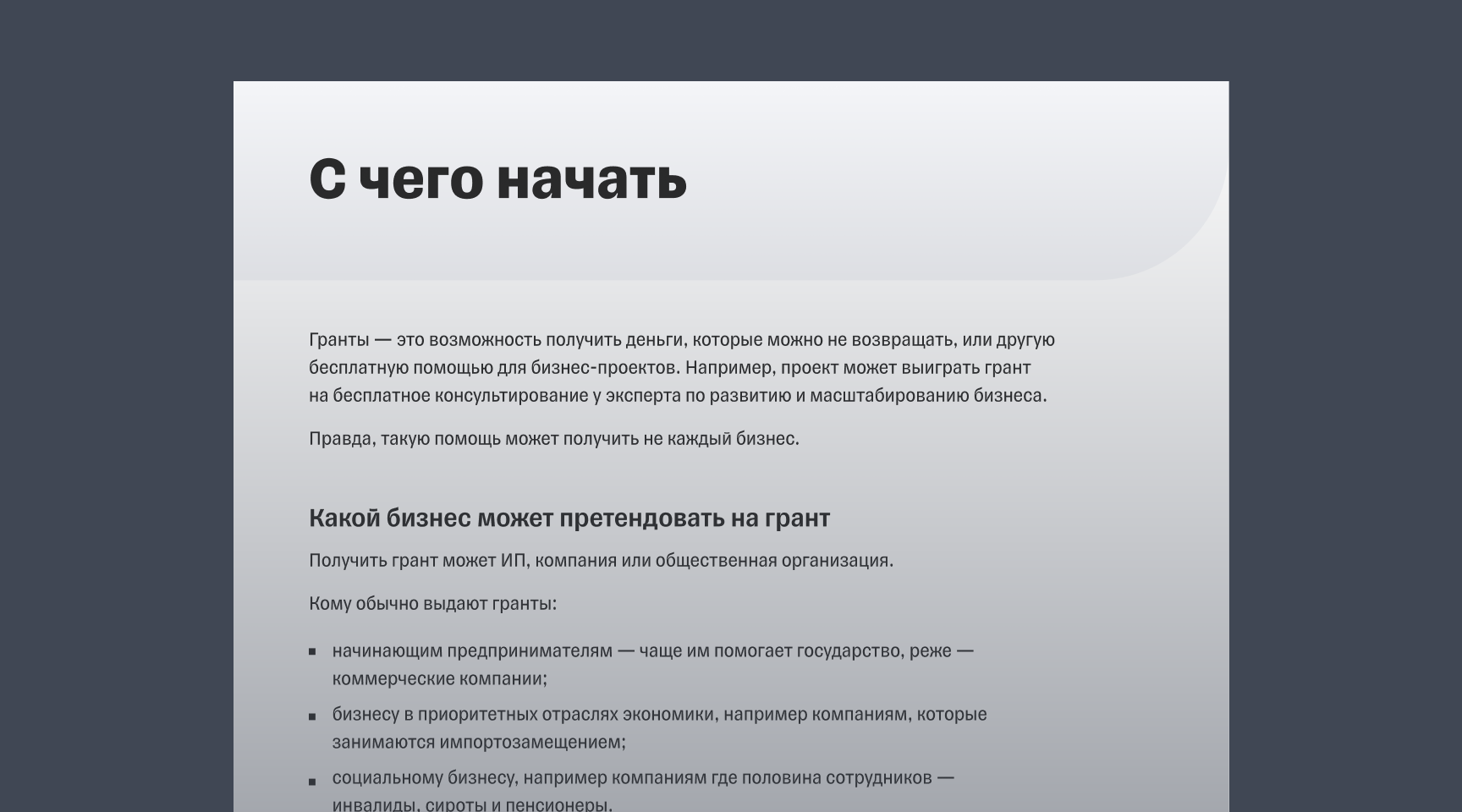Click the sentence starting with "Правда, такую помощь"
The height and width of the screenshot is (812, 1462).
pos(554,439)
